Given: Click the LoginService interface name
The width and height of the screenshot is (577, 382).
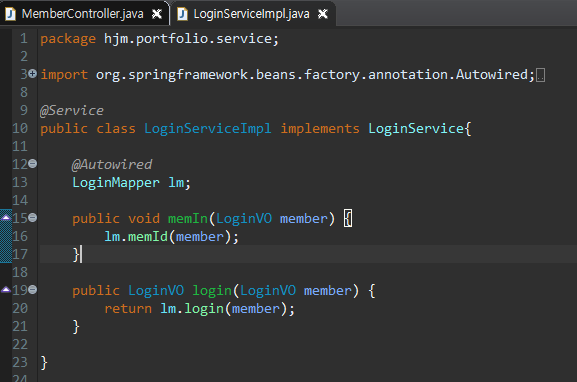Looking at the screenshot, I should [x=416, y=128].
